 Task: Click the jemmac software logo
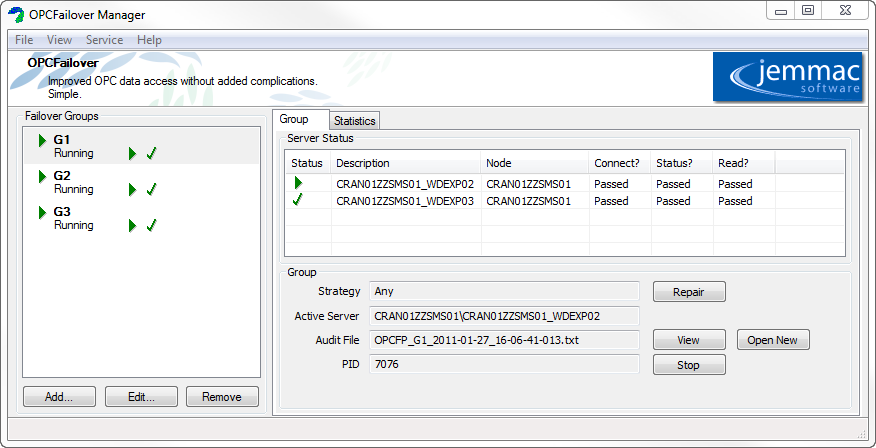click(787, 77)
